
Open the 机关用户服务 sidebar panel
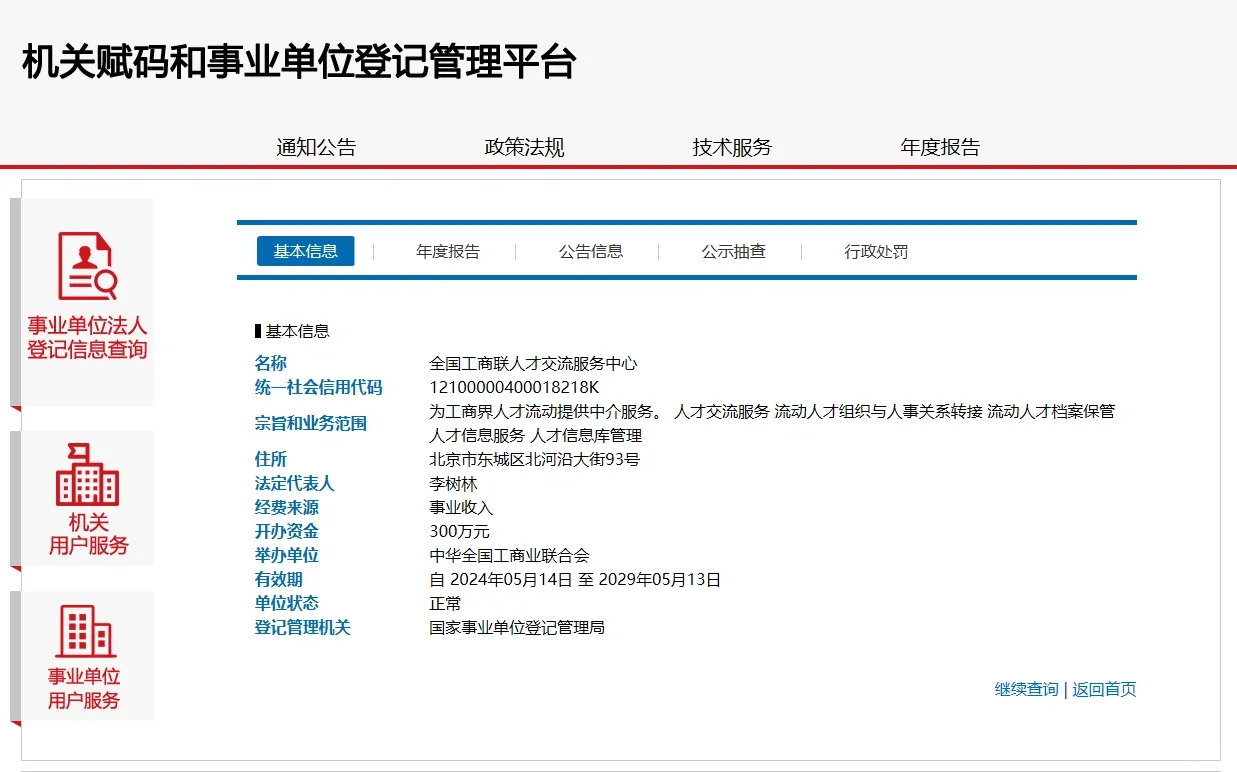pyautogui.click(x=87, y=497)
